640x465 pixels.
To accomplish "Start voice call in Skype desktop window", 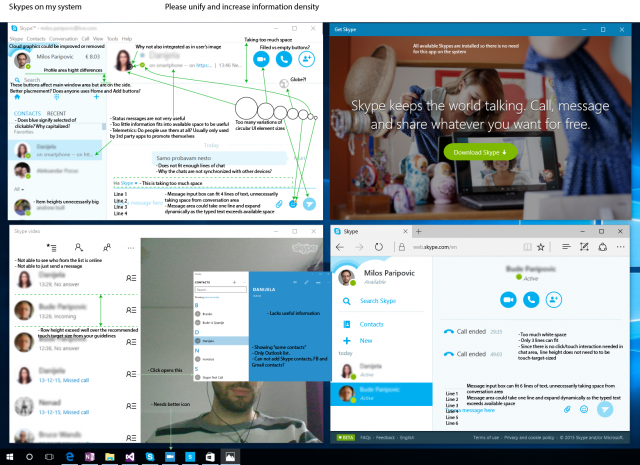I will [x=284, y=60].
